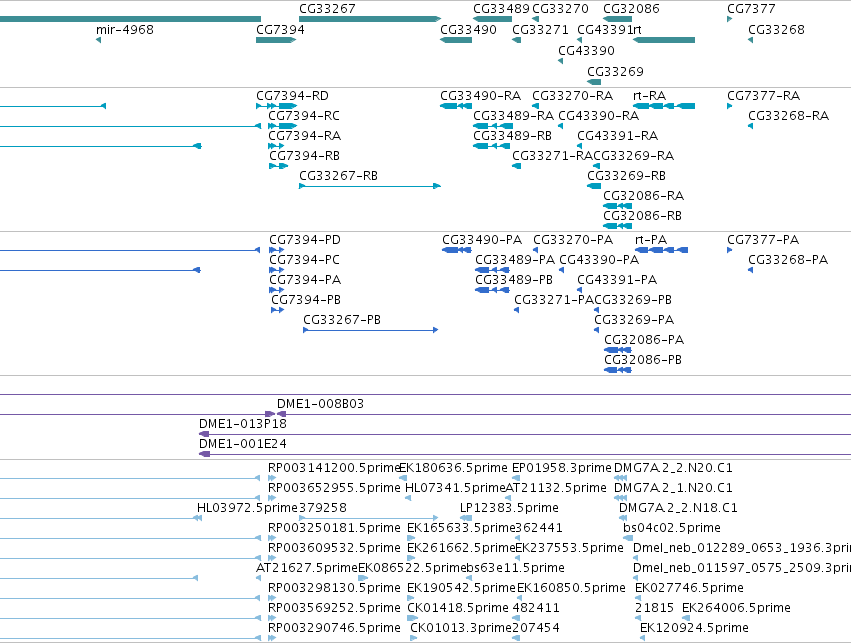851x643 pixels.
Task: Select the DMG7A2_2.N20.C1 label
Action: pyautogui.click(x=673, y=468)
